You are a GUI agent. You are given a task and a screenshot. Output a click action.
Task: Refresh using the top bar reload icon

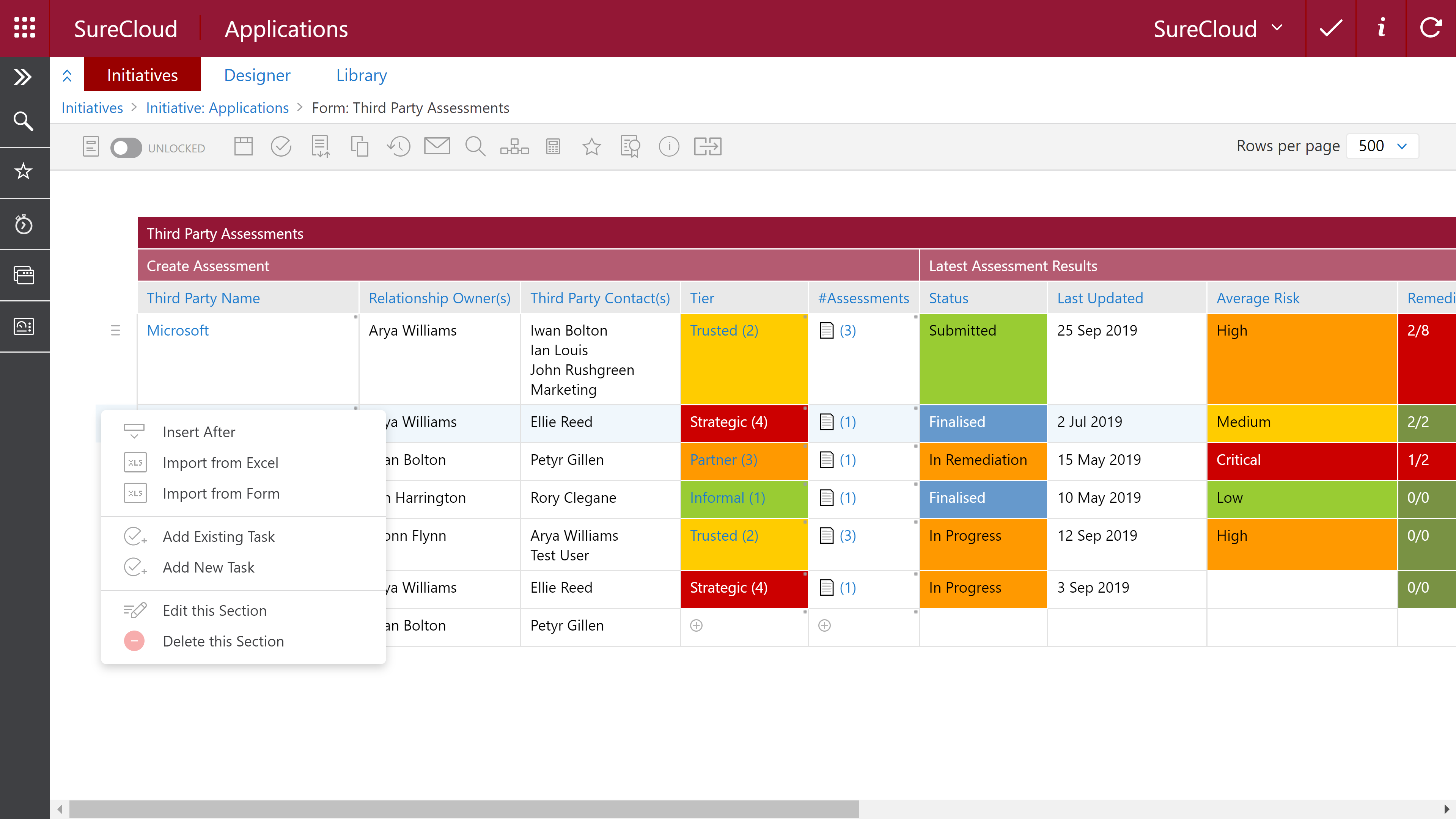click(1431, 28)
